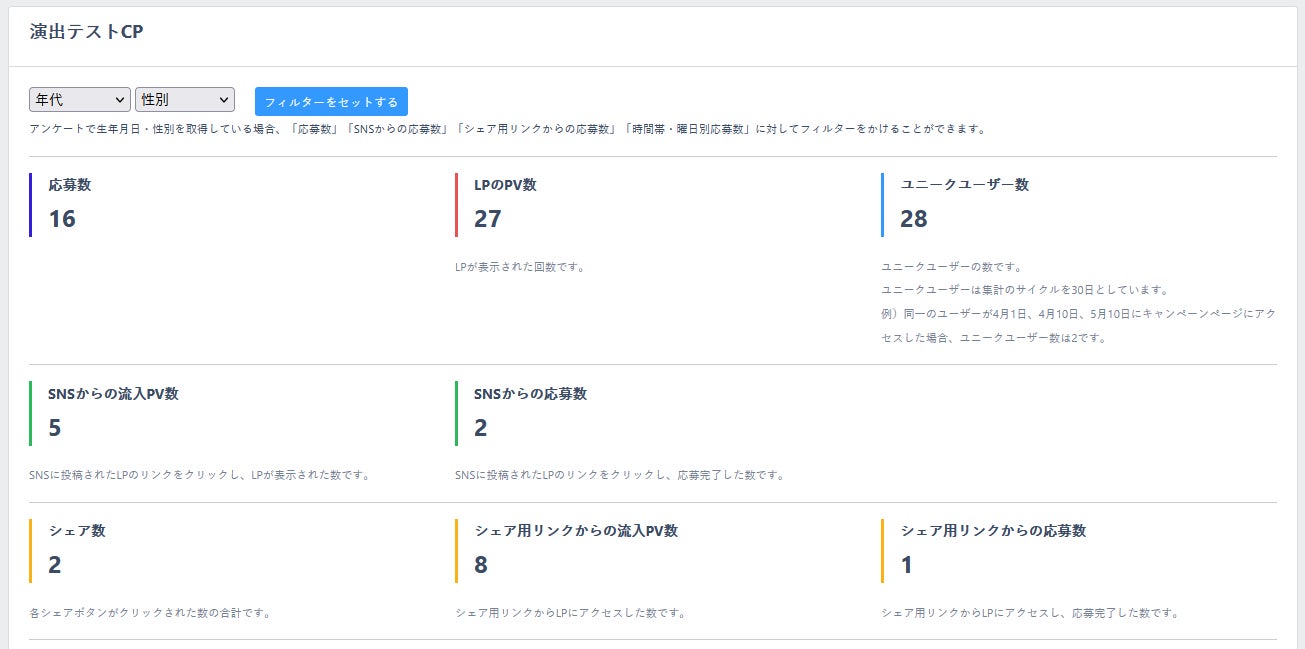Select the ユニークユーザー数 value 28
The width and height of the screenshot is (1305, 649).
[914, 219]
